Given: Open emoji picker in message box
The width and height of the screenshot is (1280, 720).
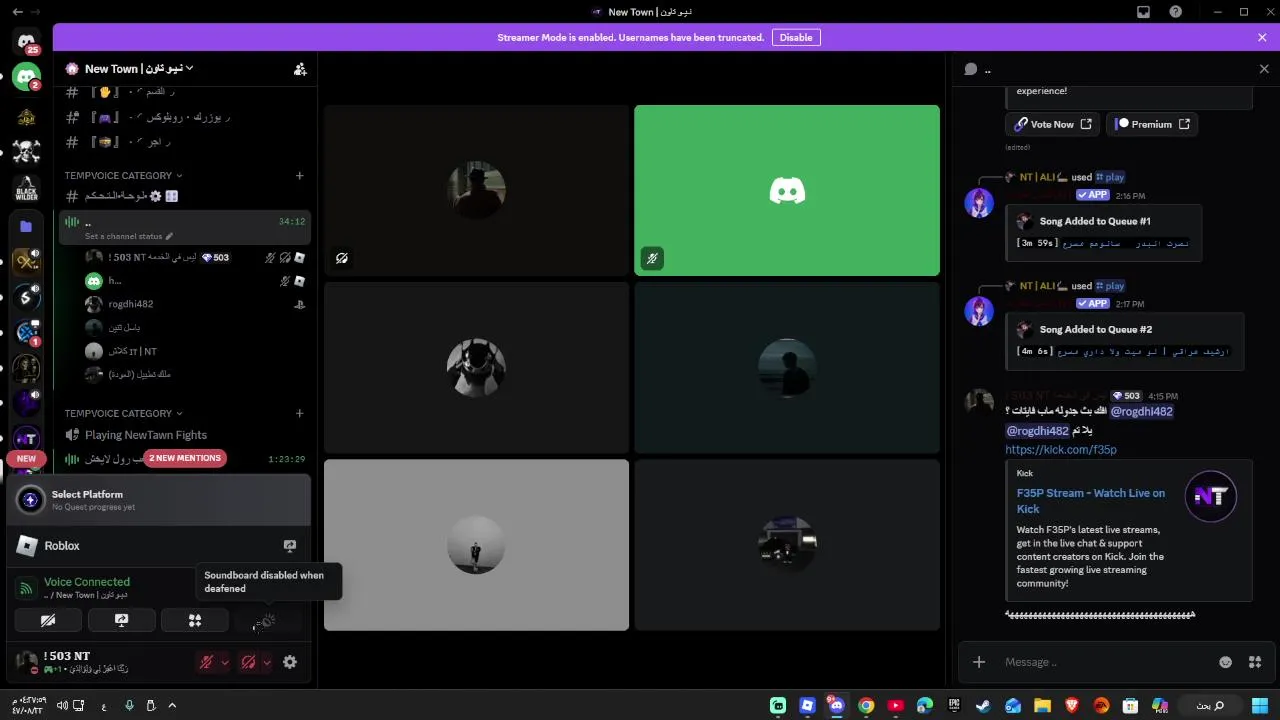Looking at the screenshot, I should pyautogui.click(x=1225, y=662).
